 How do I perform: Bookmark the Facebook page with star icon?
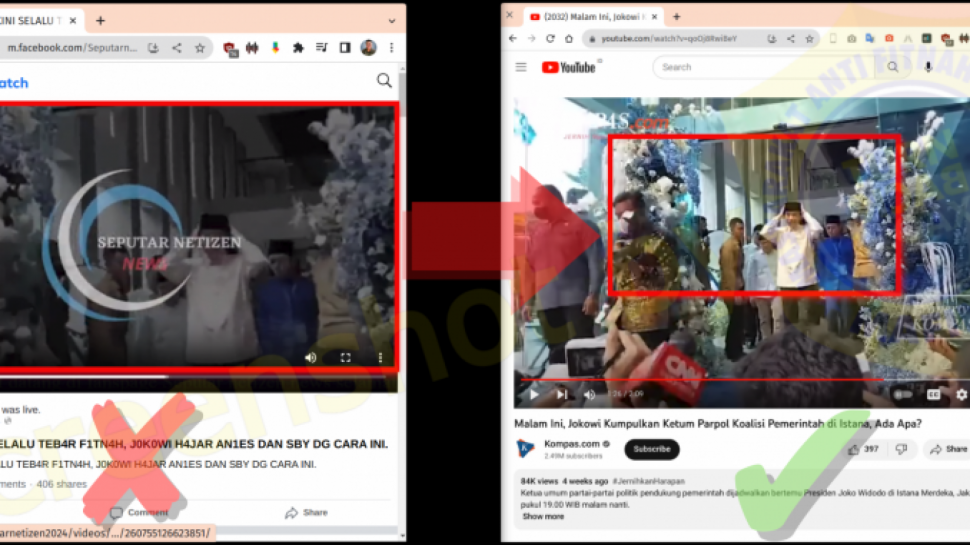coord(200,48)
